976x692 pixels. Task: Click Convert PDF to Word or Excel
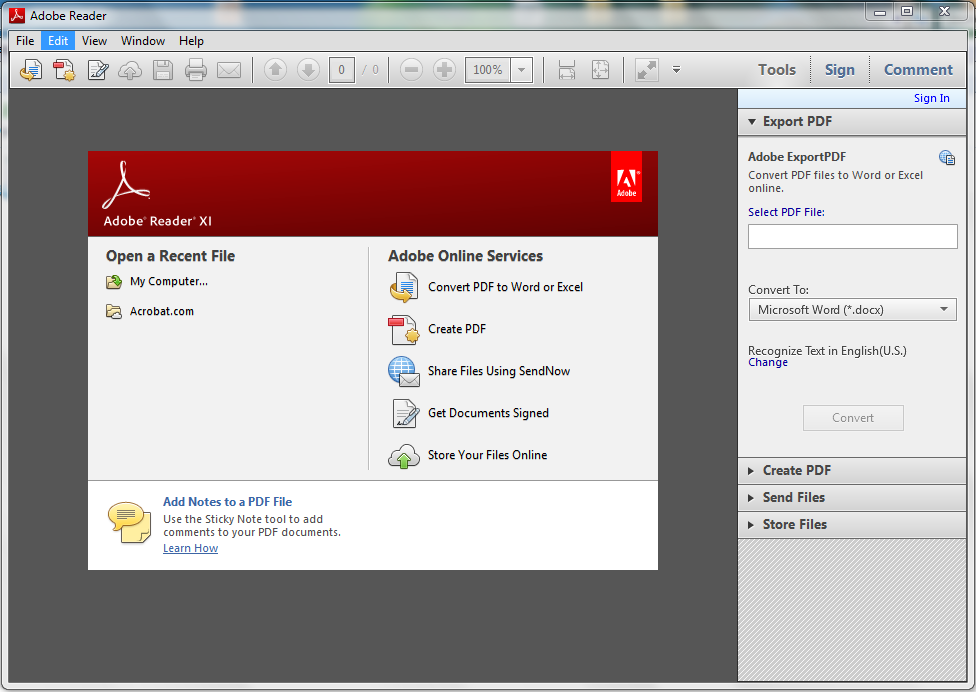pyautogui.click(x=505, y=287)
